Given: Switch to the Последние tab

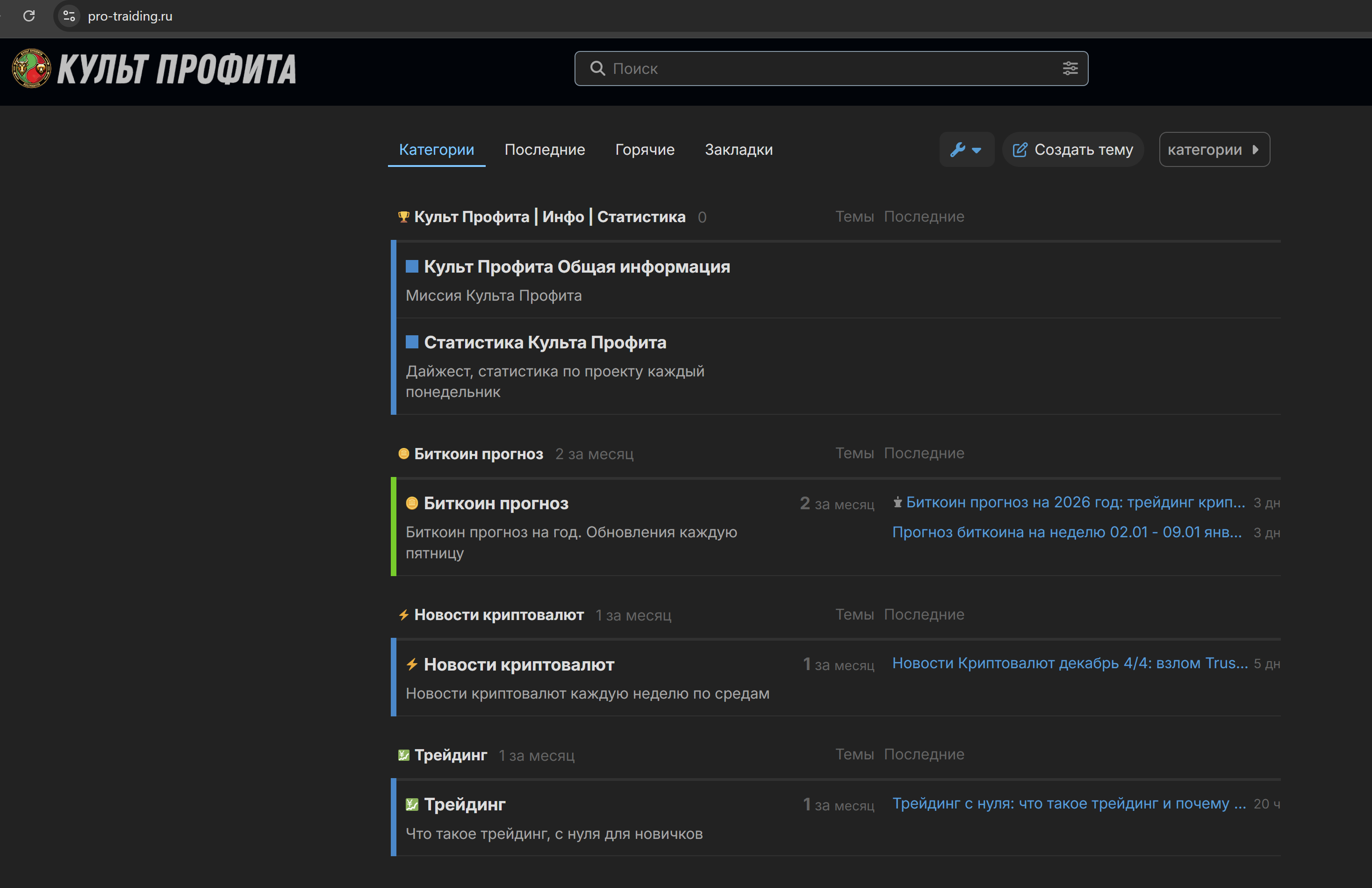Looking at the screenshot, I should 544,150.
